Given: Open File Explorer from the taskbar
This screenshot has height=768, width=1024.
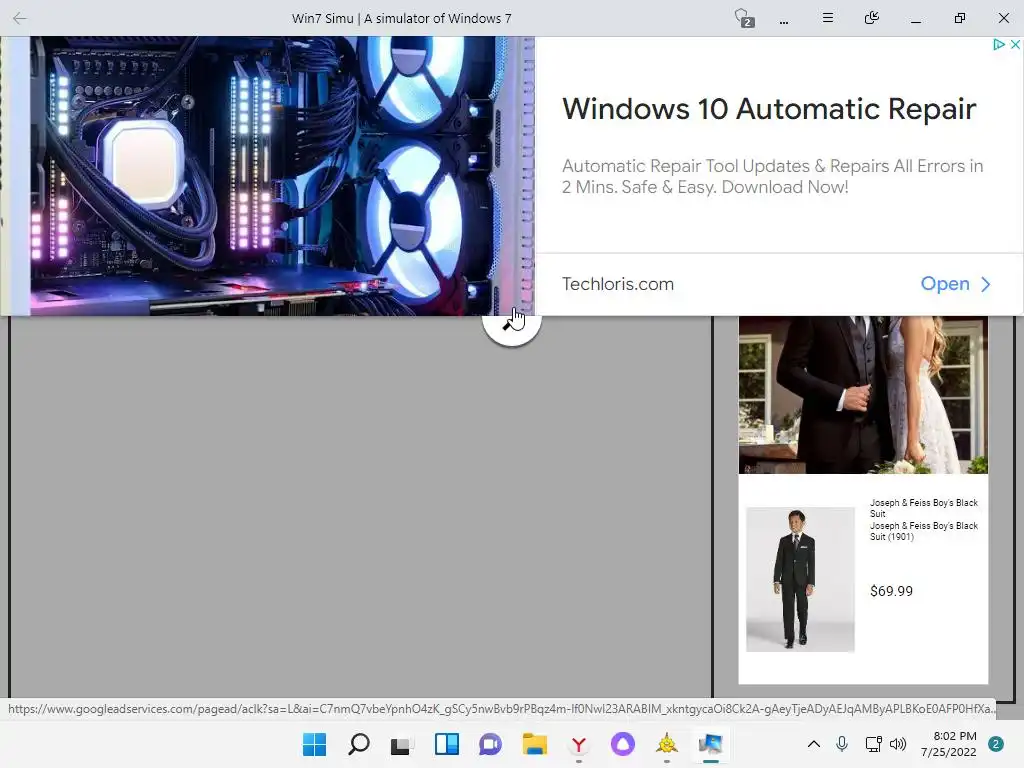Looking at the screenshot, I should pyautogui.click(x=534, y=744).
